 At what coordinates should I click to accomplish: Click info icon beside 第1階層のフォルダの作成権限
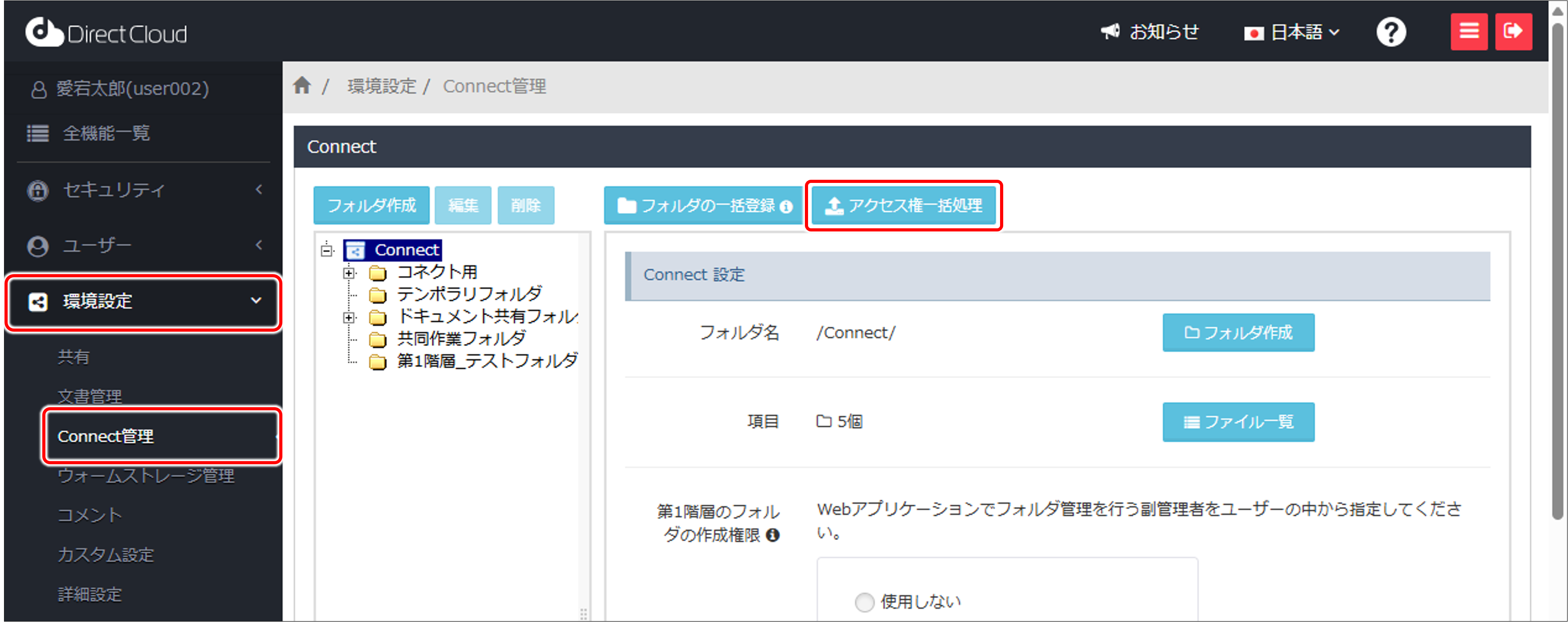pos(773,535)
